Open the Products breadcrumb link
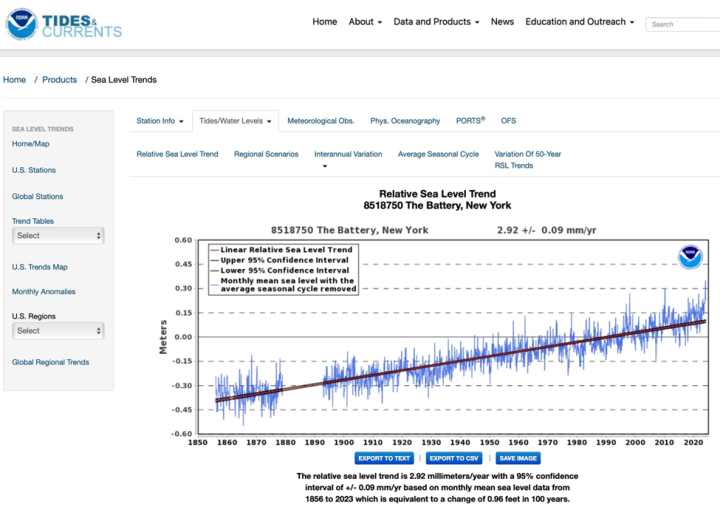This screenshot has width=720, height=507. (x=59, y=79)
